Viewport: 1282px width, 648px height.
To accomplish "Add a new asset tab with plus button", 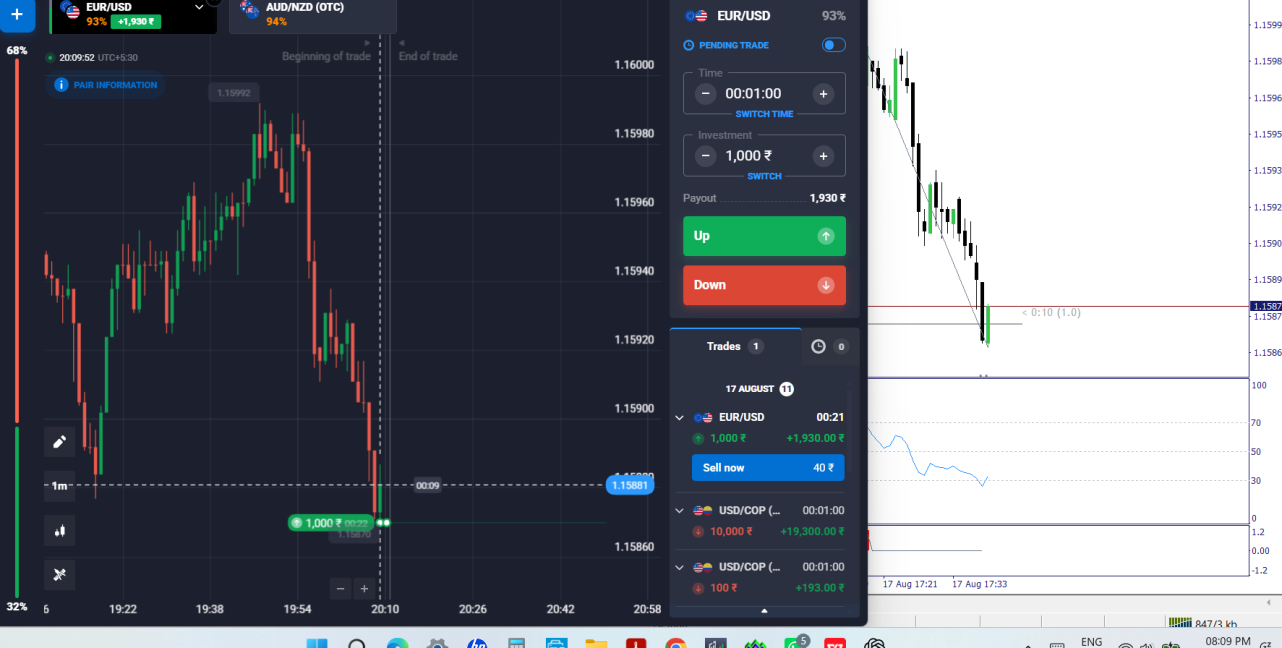I will [x=16, y=14].
